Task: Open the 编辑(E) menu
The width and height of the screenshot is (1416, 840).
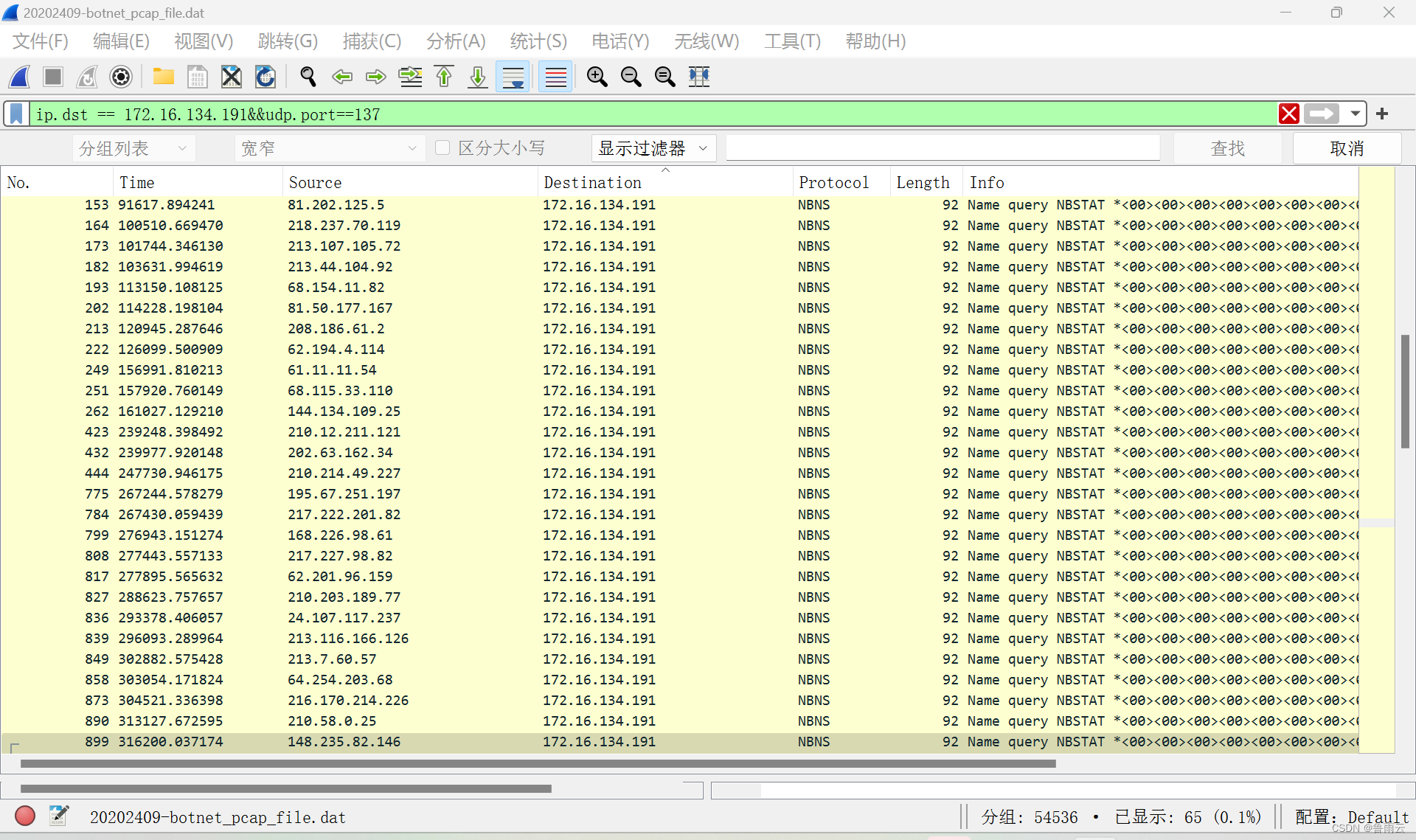Action: [122, 41]
